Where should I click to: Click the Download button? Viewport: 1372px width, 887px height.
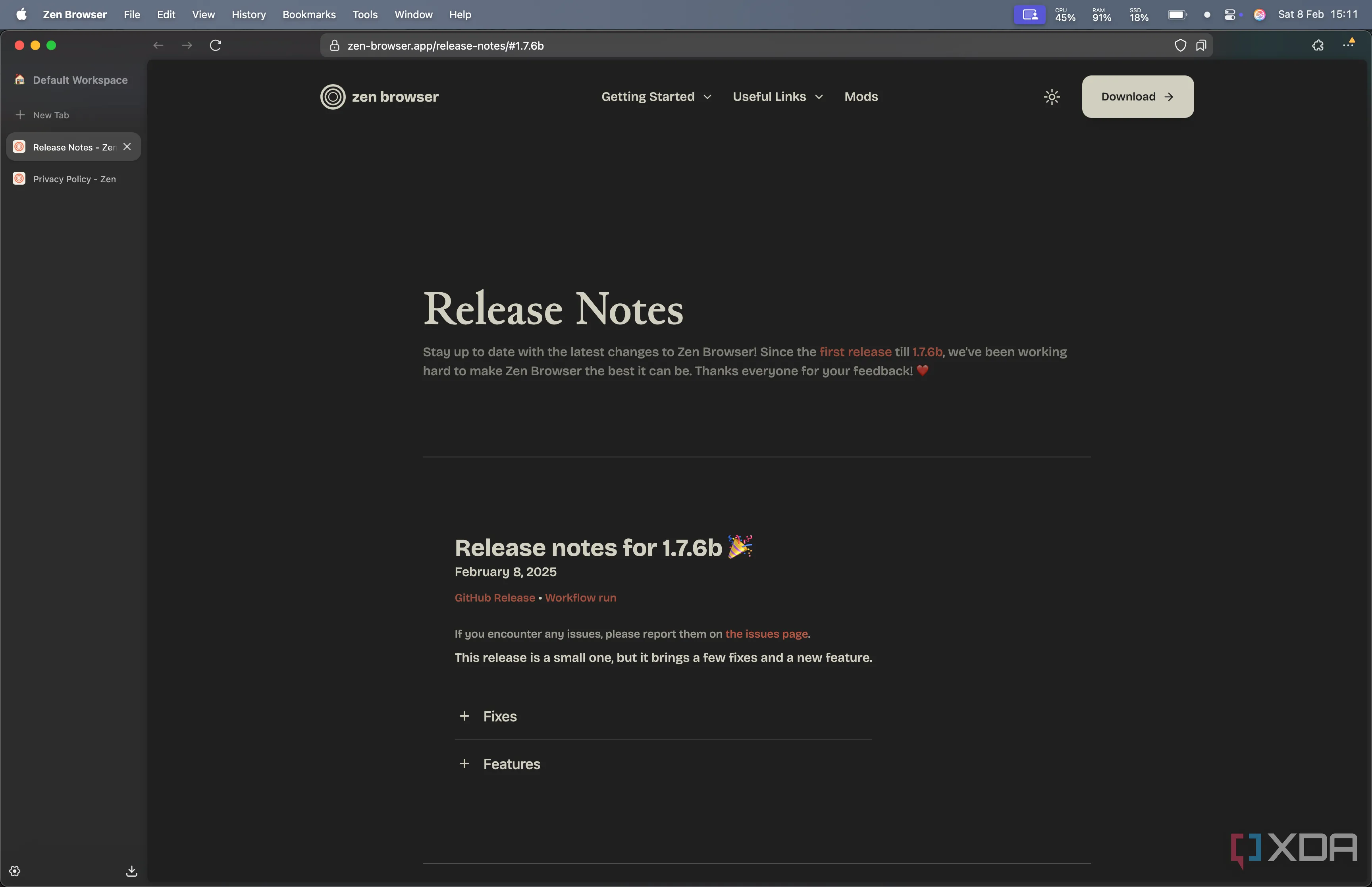click(x=1137, y=97)
